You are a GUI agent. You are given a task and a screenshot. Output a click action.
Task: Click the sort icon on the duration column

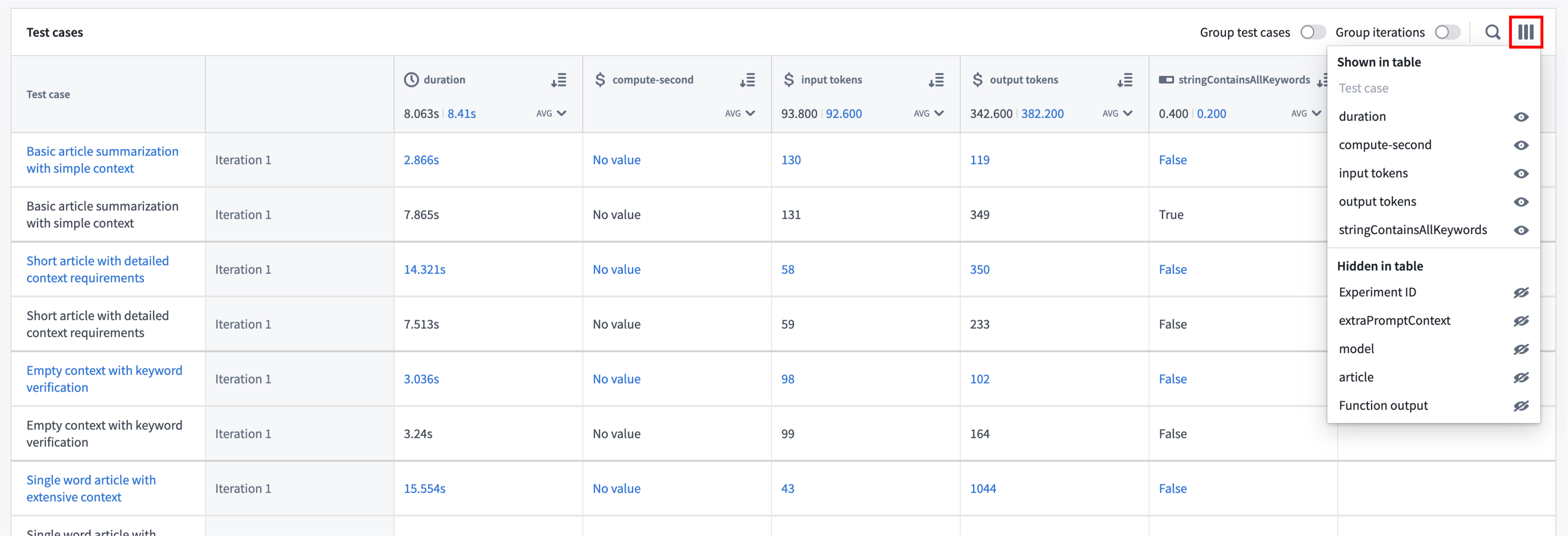559,79
